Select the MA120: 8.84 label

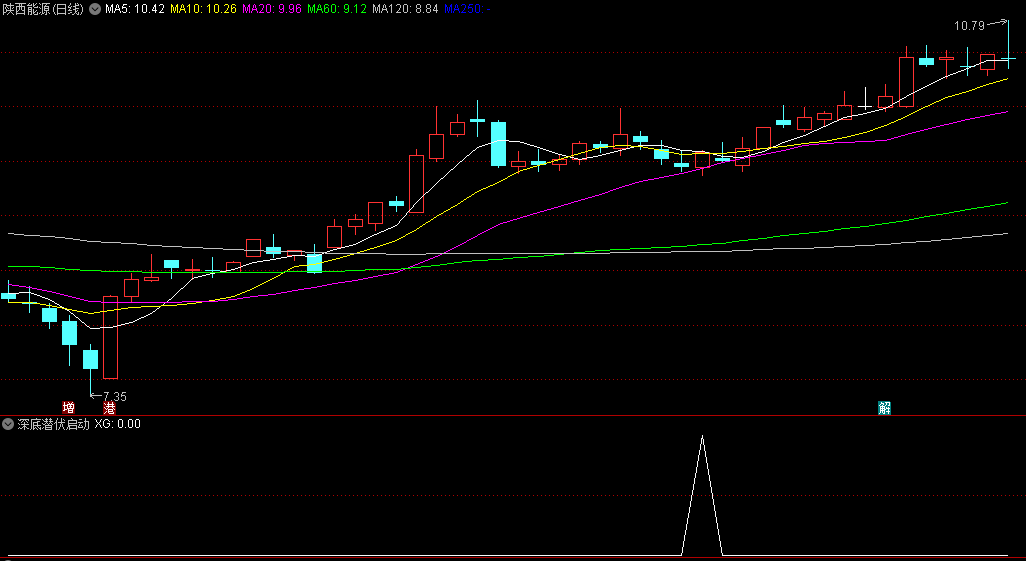click(x=405, y=9)
